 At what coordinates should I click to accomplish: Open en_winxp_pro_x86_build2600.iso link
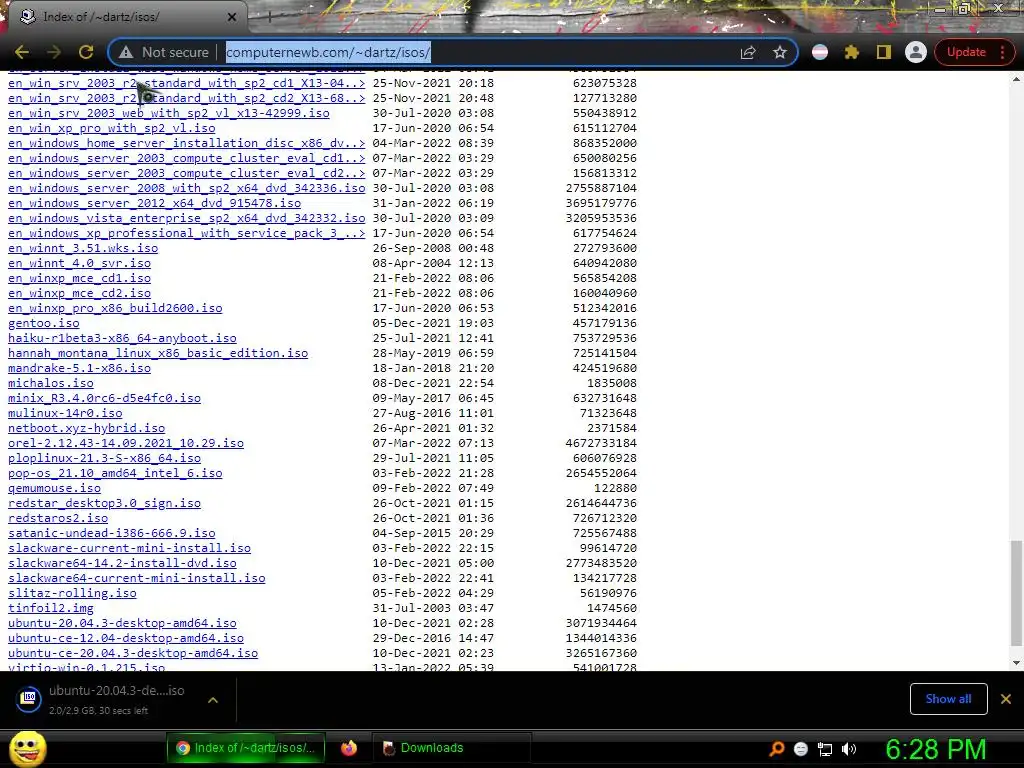coord(115,308)
